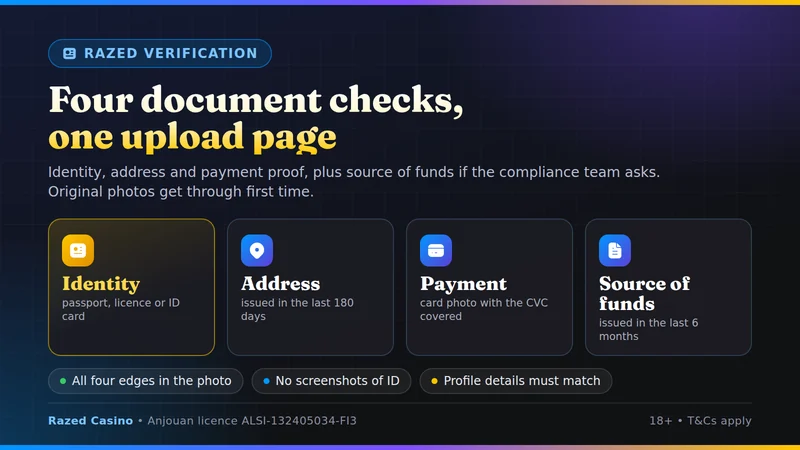This screenshot has width=800, height=450.
Task: Click the 'Profile details must match' chip
Action: [x=516, y=381]
